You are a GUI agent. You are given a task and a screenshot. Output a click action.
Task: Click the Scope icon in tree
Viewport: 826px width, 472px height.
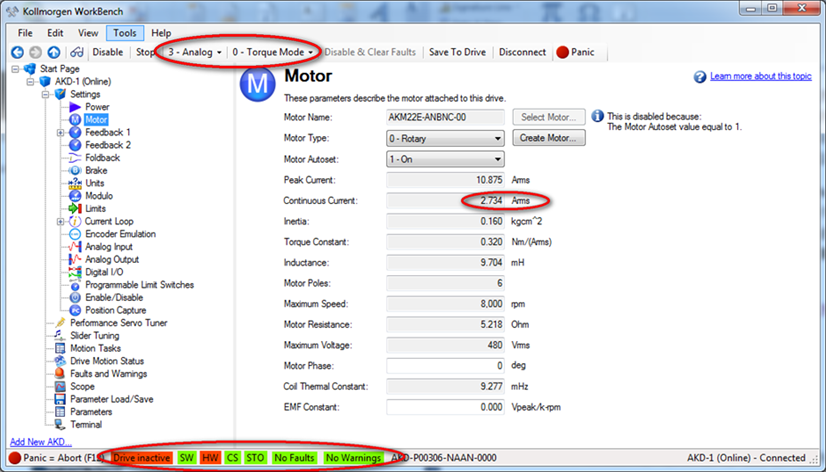[x=61, y=386]
